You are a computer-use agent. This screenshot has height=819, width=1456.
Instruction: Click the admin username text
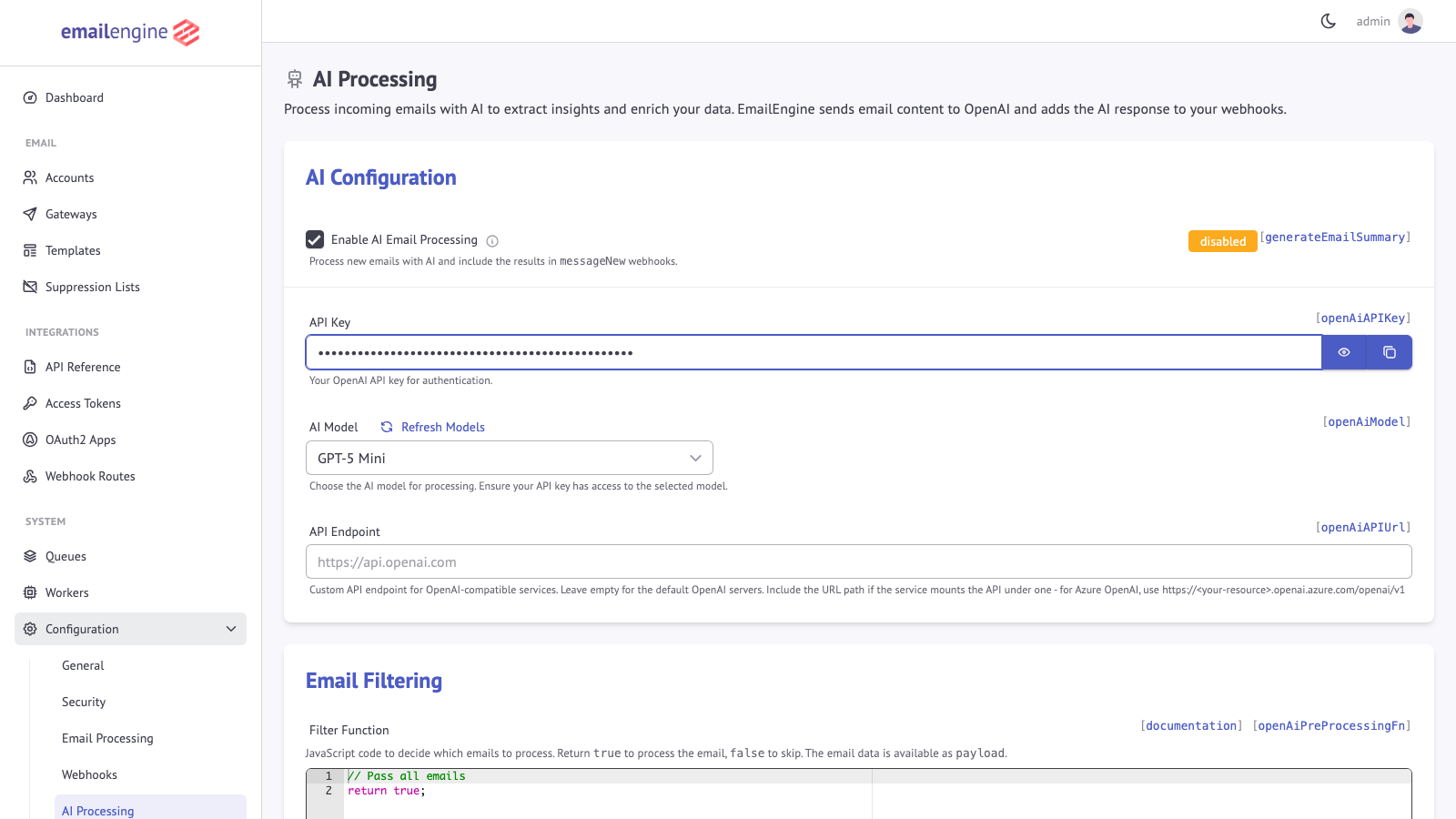coord(1373,21)
